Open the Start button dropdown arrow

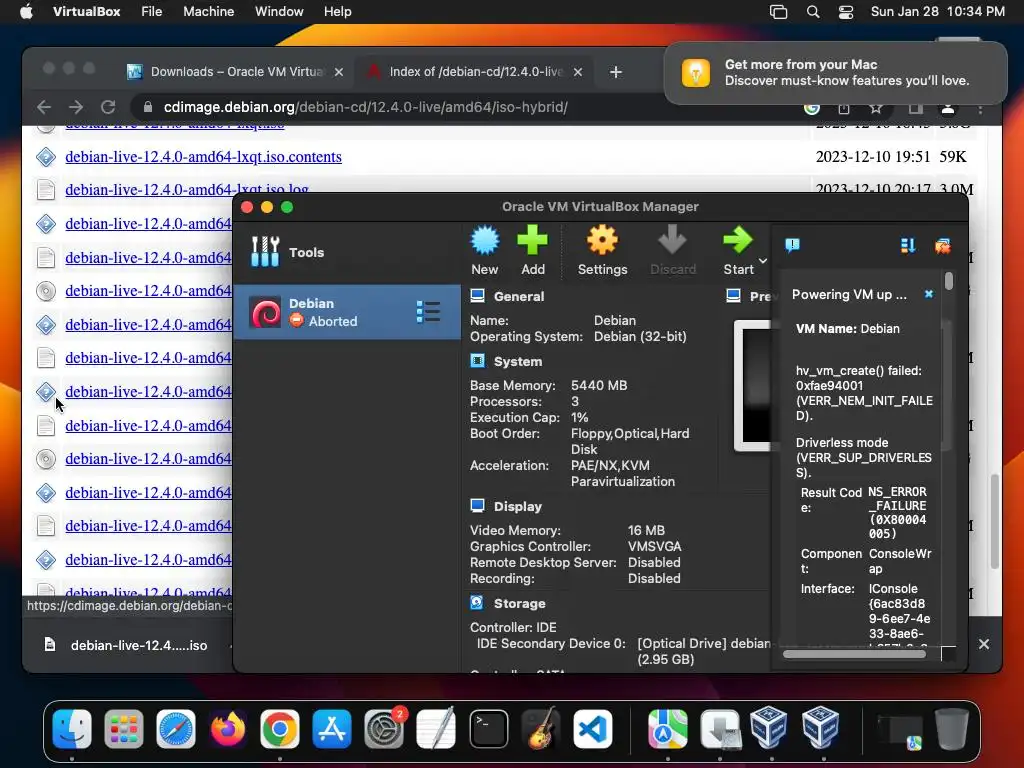(x=762, y=261)
